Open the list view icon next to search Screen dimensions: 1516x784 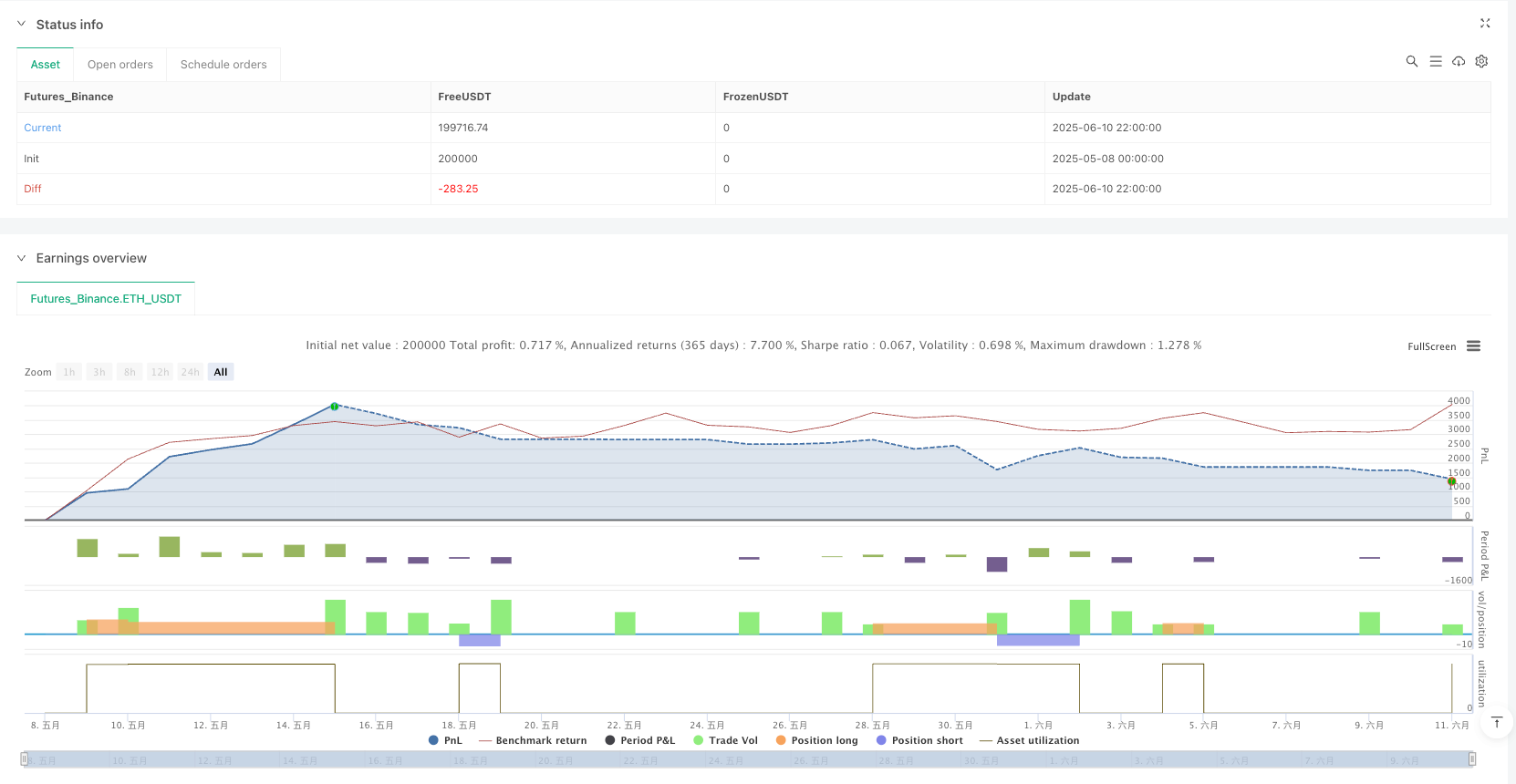[1435, 61]
